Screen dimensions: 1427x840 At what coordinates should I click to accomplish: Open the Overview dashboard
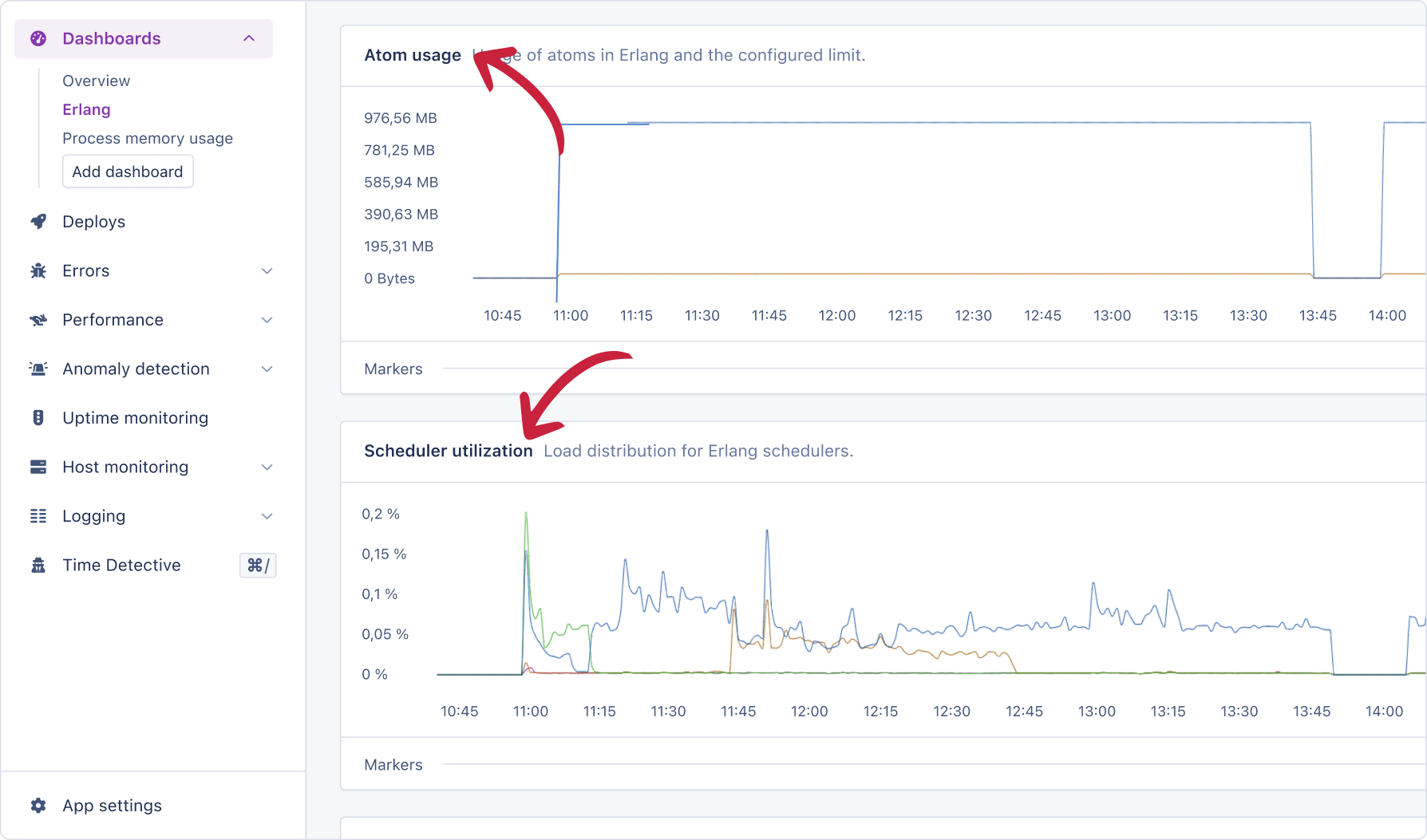[x=96, y=81]
